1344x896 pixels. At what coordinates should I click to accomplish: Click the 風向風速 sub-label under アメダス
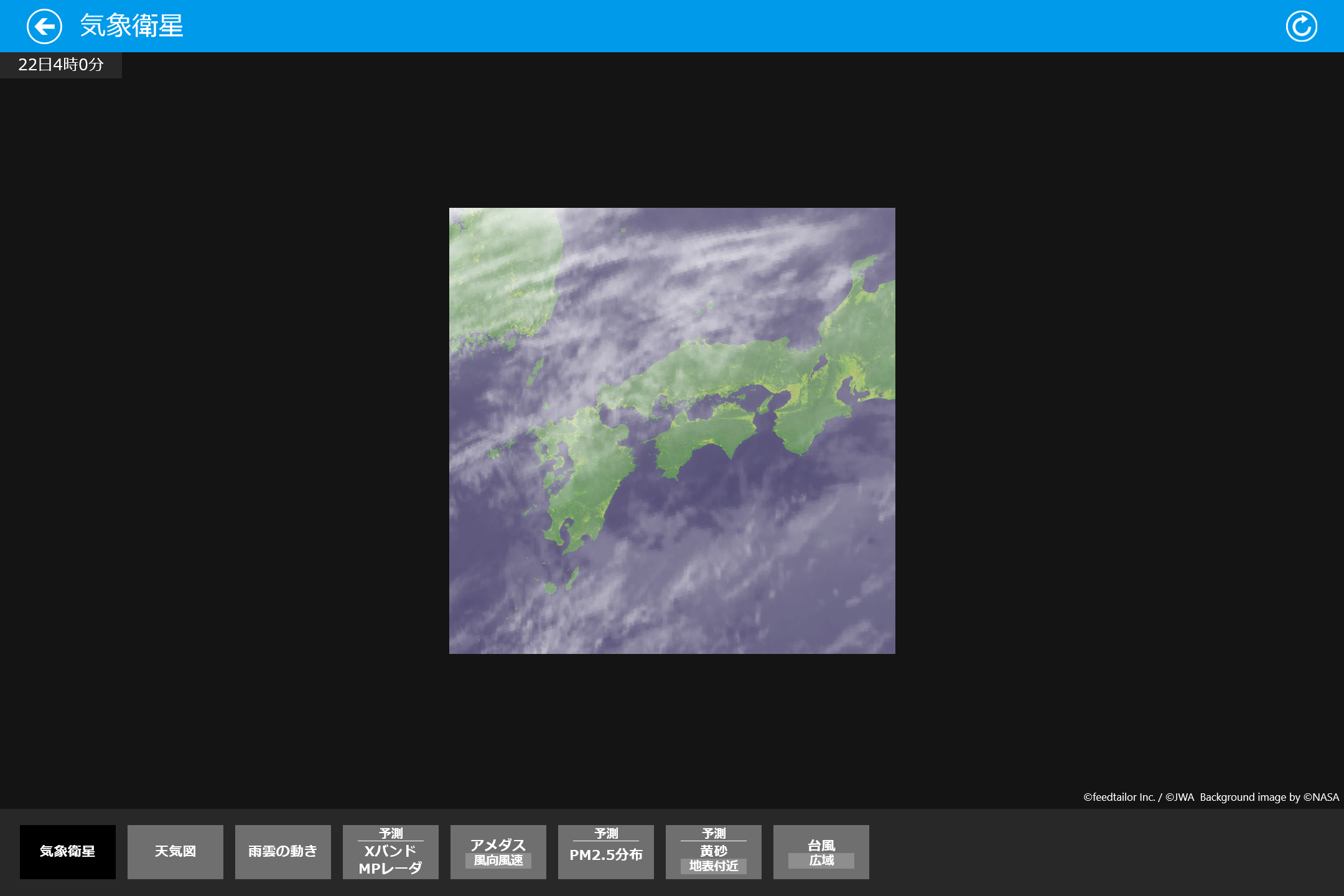coord(498,861)
